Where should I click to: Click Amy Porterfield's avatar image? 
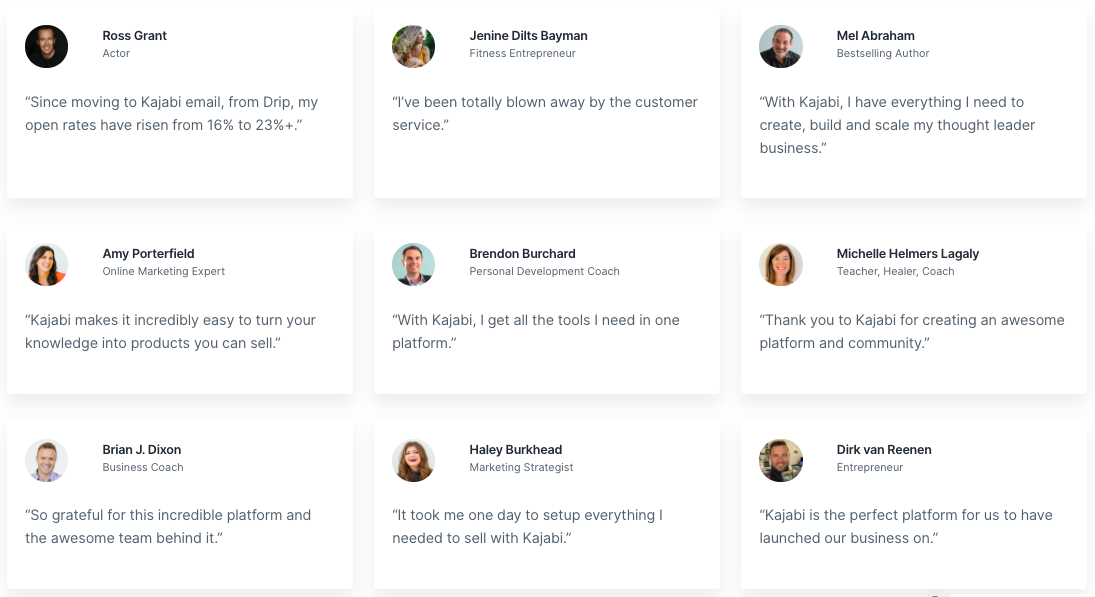(46, 265)
